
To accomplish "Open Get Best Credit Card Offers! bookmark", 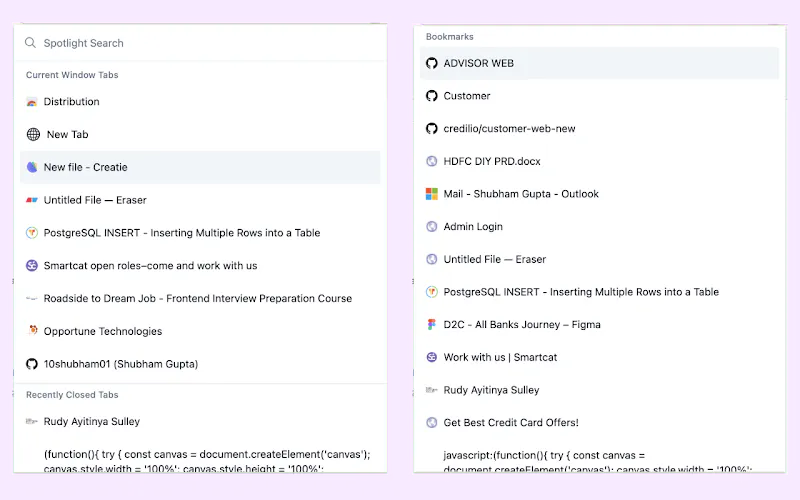I will tap(599, 422).
